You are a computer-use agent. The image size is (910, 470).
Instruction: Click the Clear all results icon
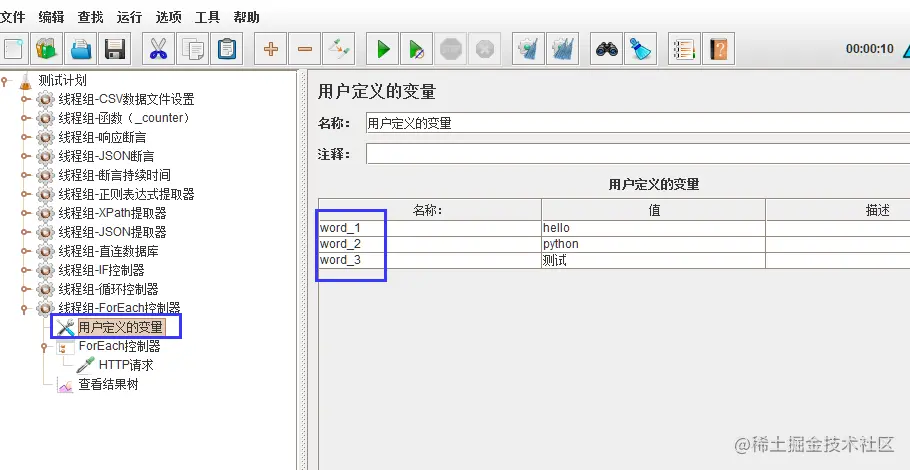(x=562, y=49)
